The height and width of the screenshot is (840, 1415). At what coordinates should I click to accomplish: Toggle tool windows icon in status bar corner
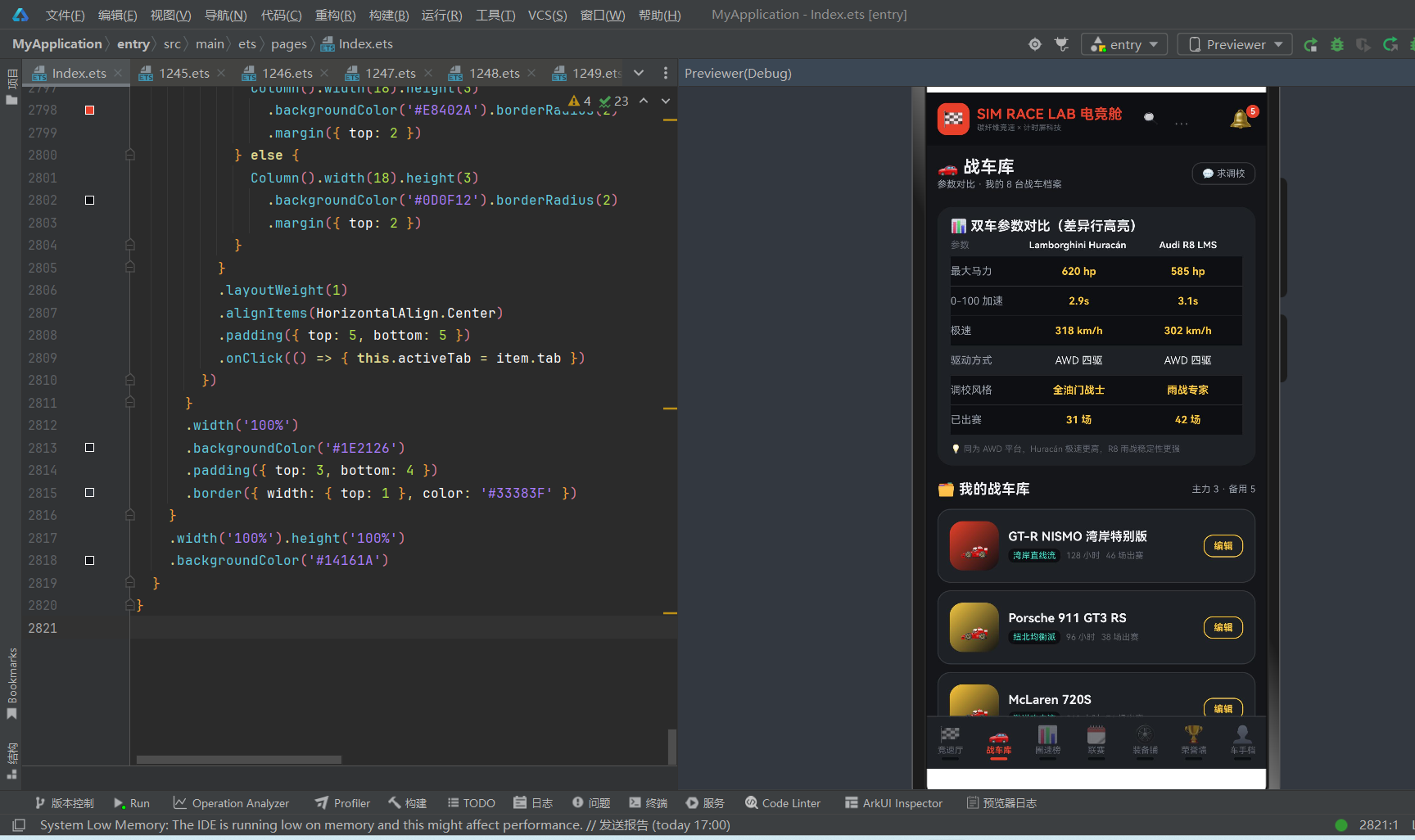[19, 824]
